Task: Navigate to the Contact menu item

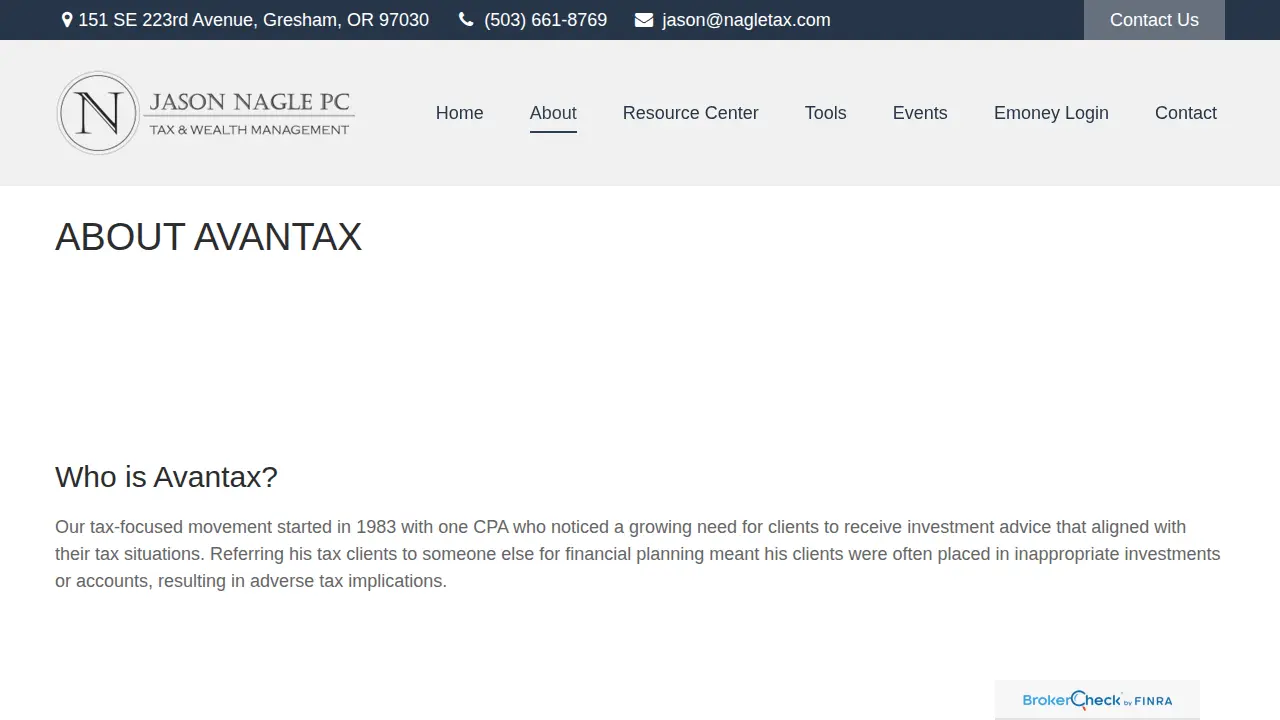Action: [1186, 113]
